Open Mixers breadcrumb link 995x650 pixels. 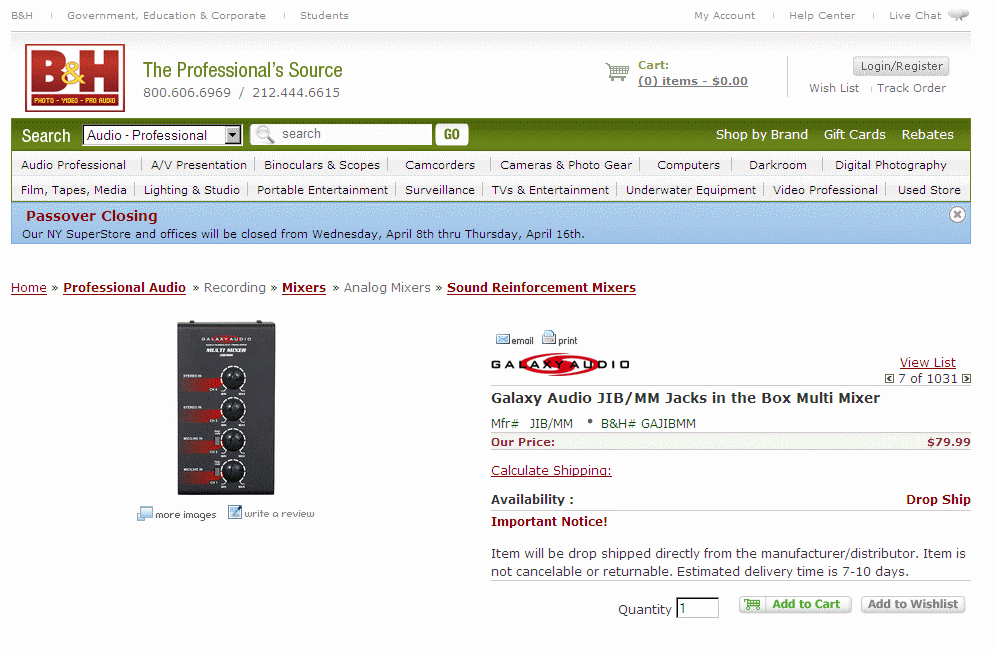pos(304,288)
